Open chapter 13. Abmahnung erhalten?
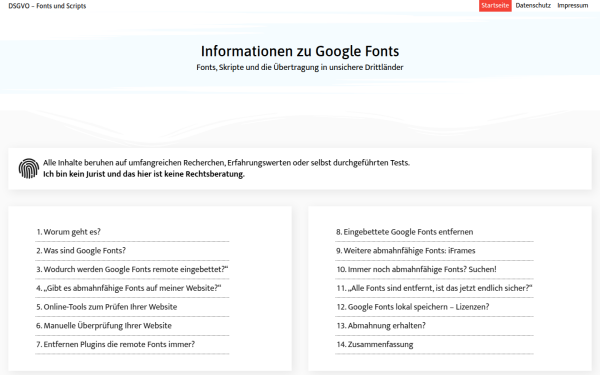The image size is (600, 375). click(381, 326)
